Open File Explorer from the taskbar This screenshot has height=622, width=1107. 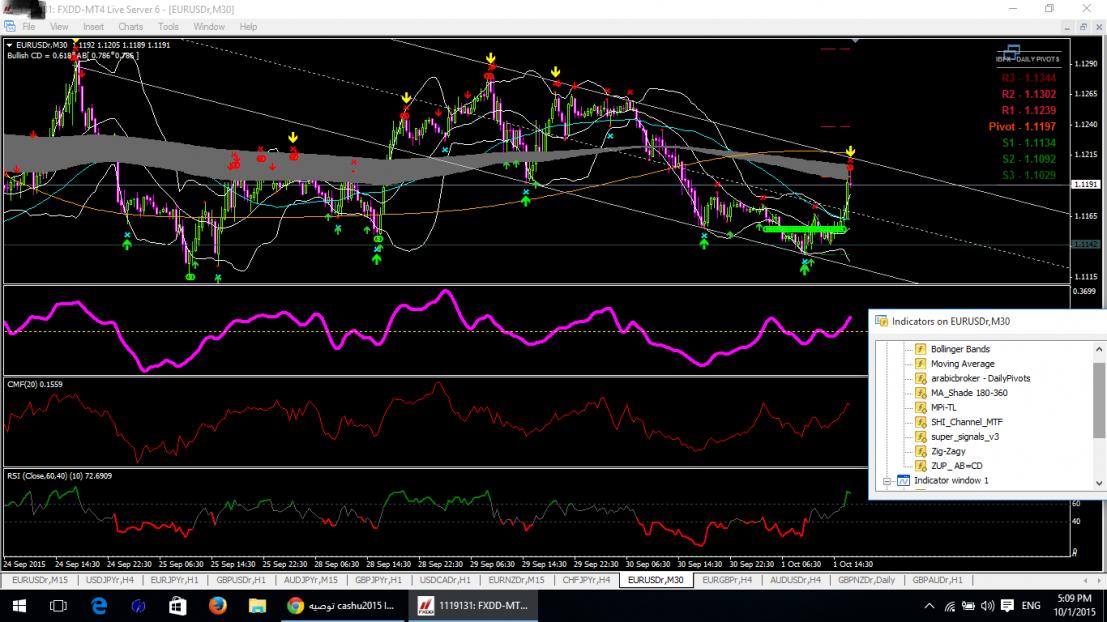click(257, 605)
